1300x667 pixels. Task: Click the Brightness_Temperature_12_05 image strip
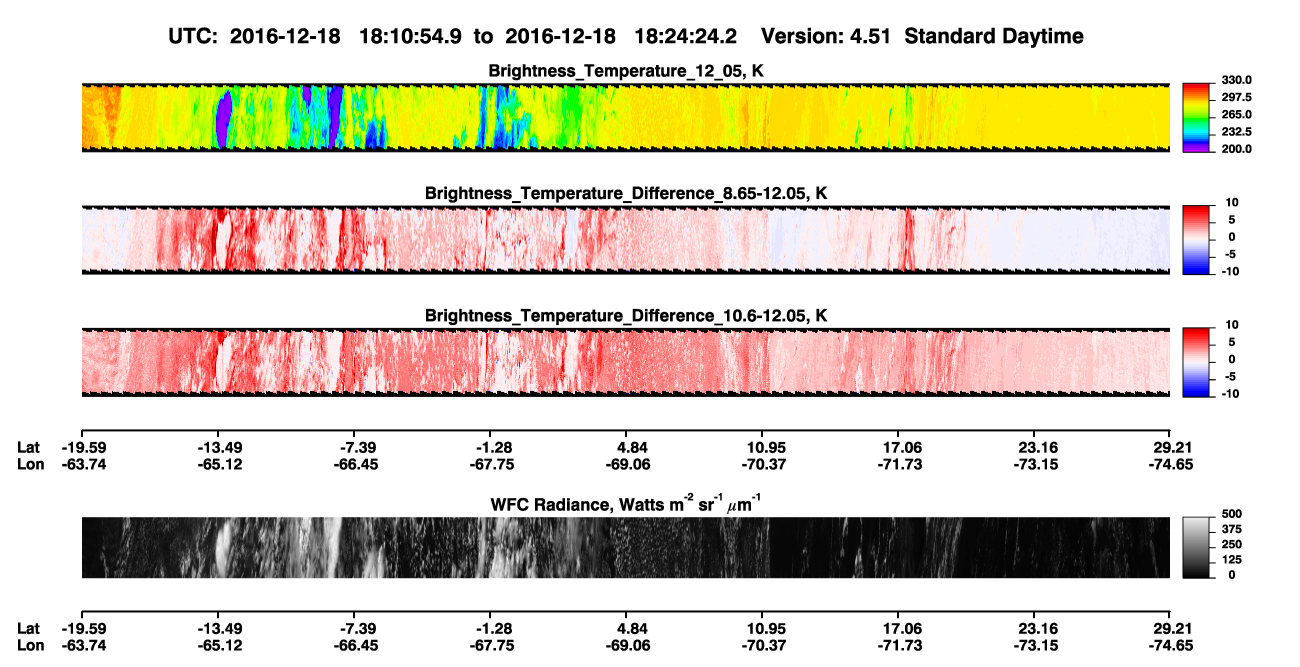point(625,117)
